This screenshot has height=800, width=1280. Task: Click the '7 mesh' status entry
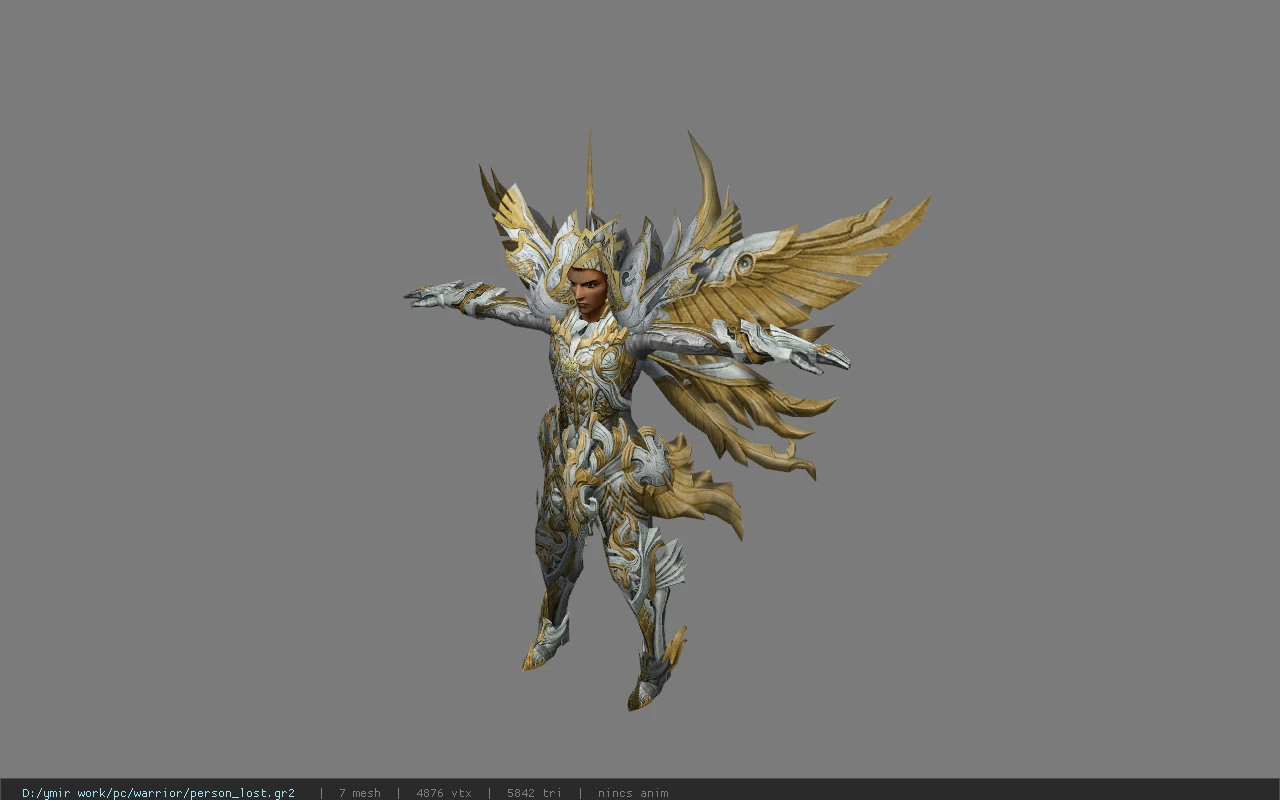click(x=359, y=793)
